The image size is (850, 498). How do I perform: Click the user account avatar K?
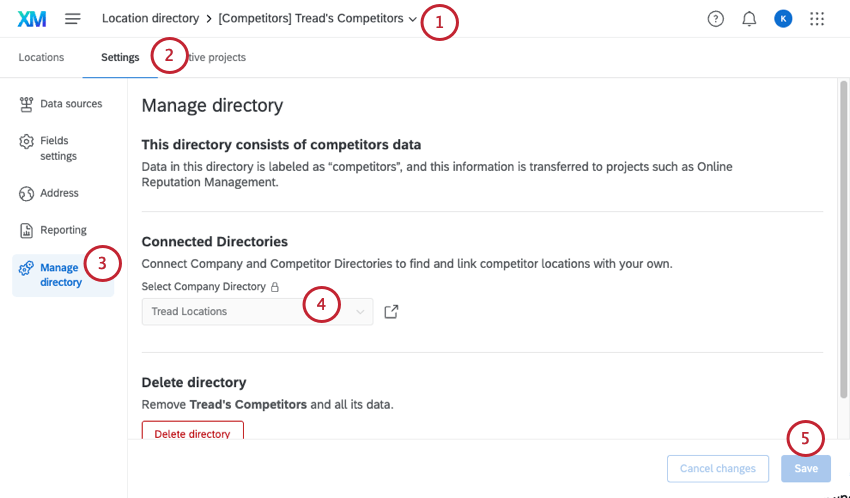(x=783, y=19)
